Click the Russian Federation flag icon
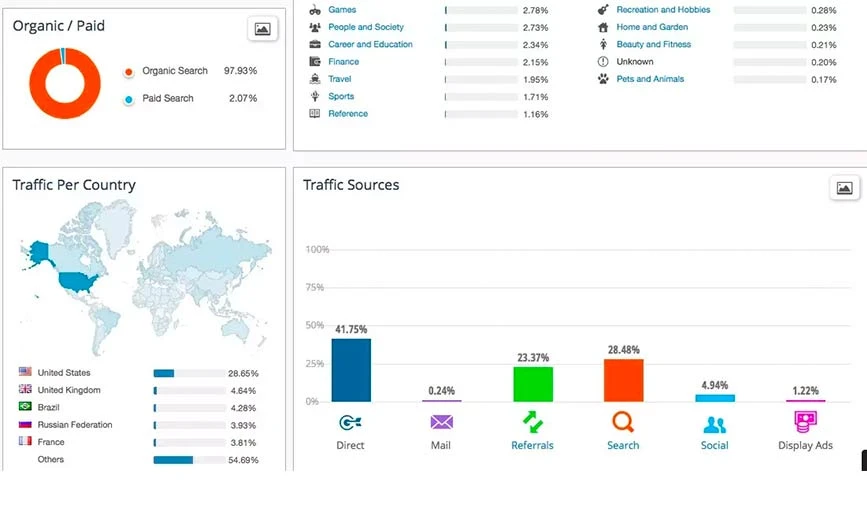This screenshot has height=513, width=867. tap(25, 424)
